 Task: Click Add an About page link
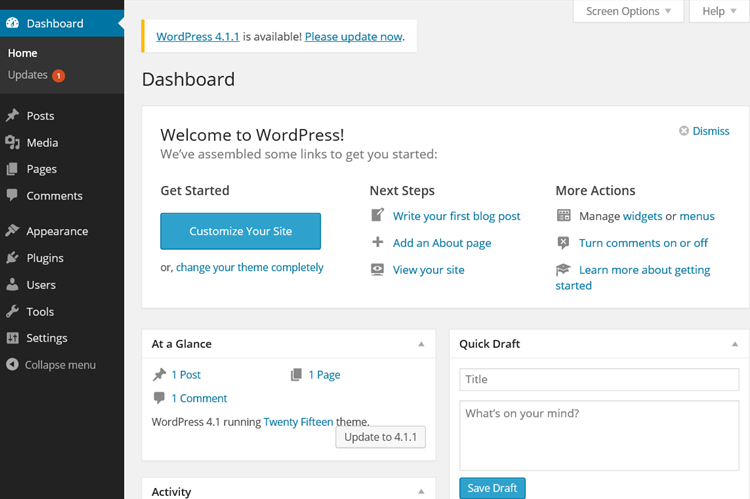[x=442, y=243]
